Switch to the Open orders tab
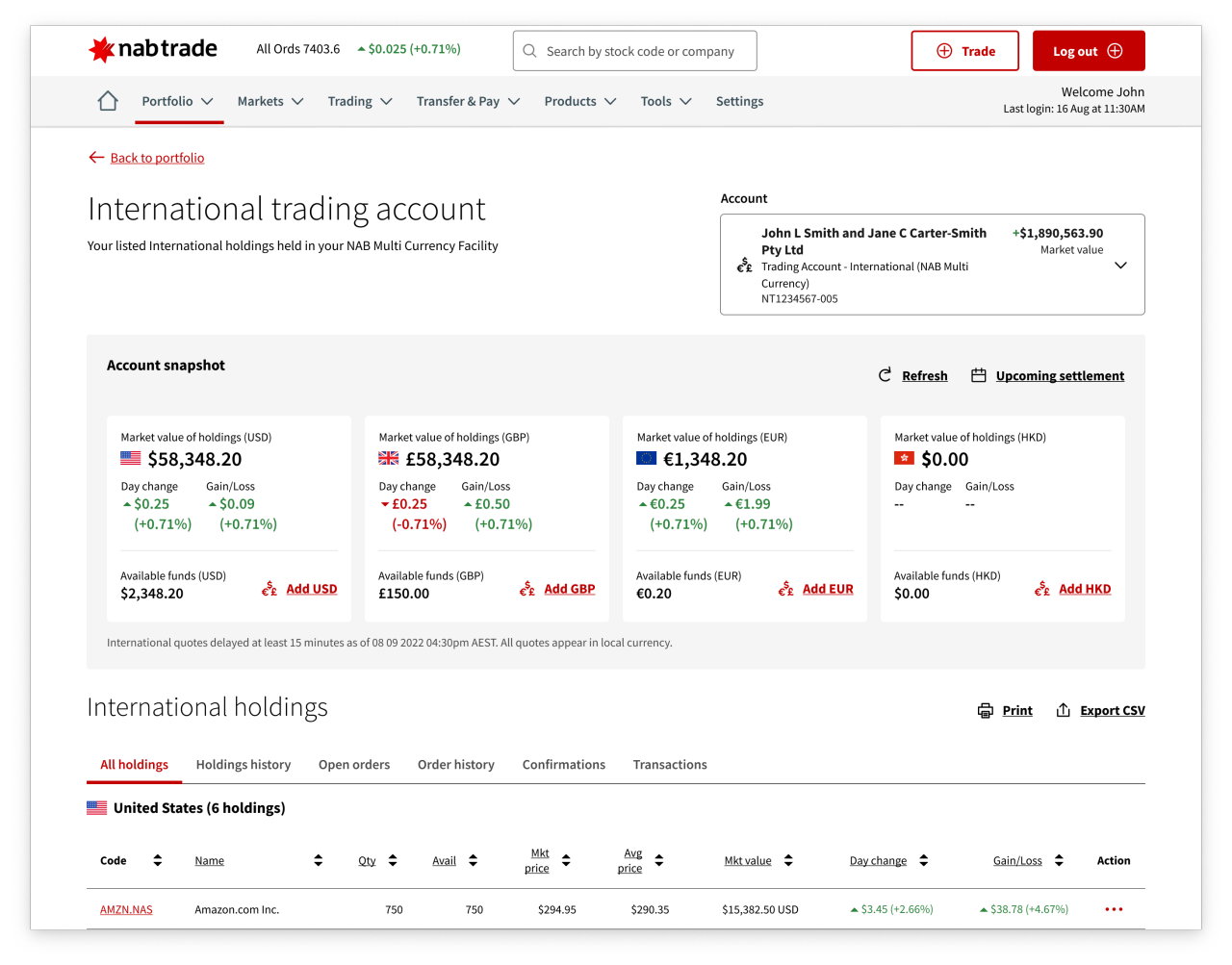The width and height of the screenshot is (1232, 965). (354, 765)
